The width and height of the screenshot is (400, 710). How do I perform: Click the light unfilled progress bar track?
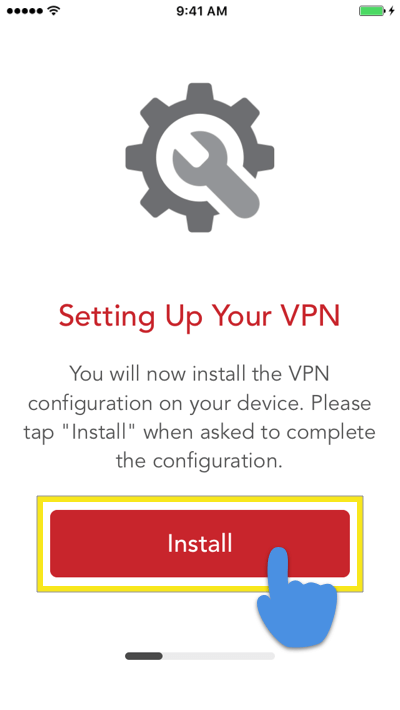218,656
